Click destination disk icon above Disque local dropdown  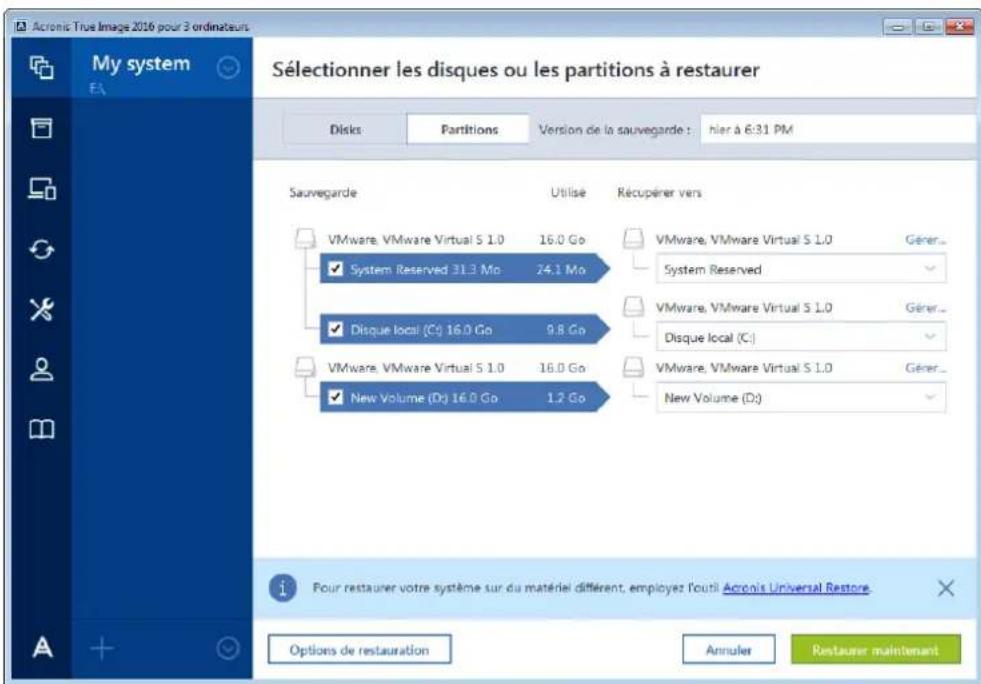point(633,307)
